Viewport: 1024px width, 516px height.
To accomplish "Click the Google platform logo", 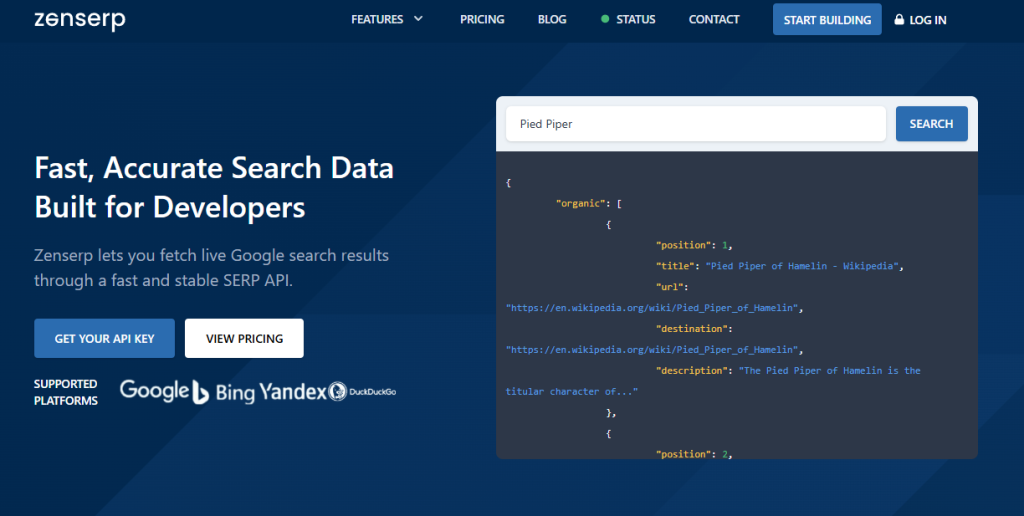I will click(155, 391).
